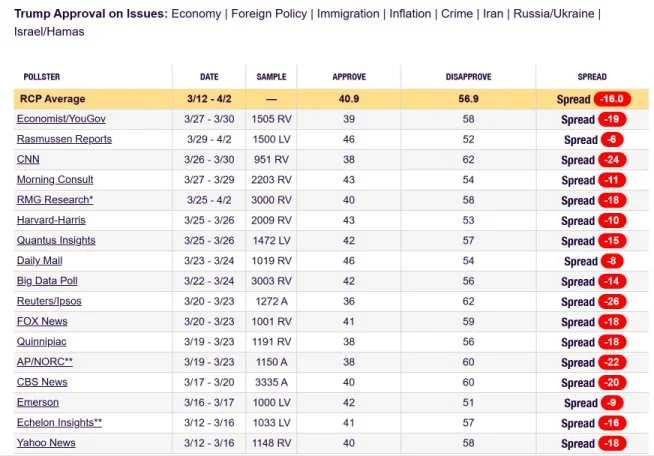Open the Israel/Hamas approval link

[49, 32]
